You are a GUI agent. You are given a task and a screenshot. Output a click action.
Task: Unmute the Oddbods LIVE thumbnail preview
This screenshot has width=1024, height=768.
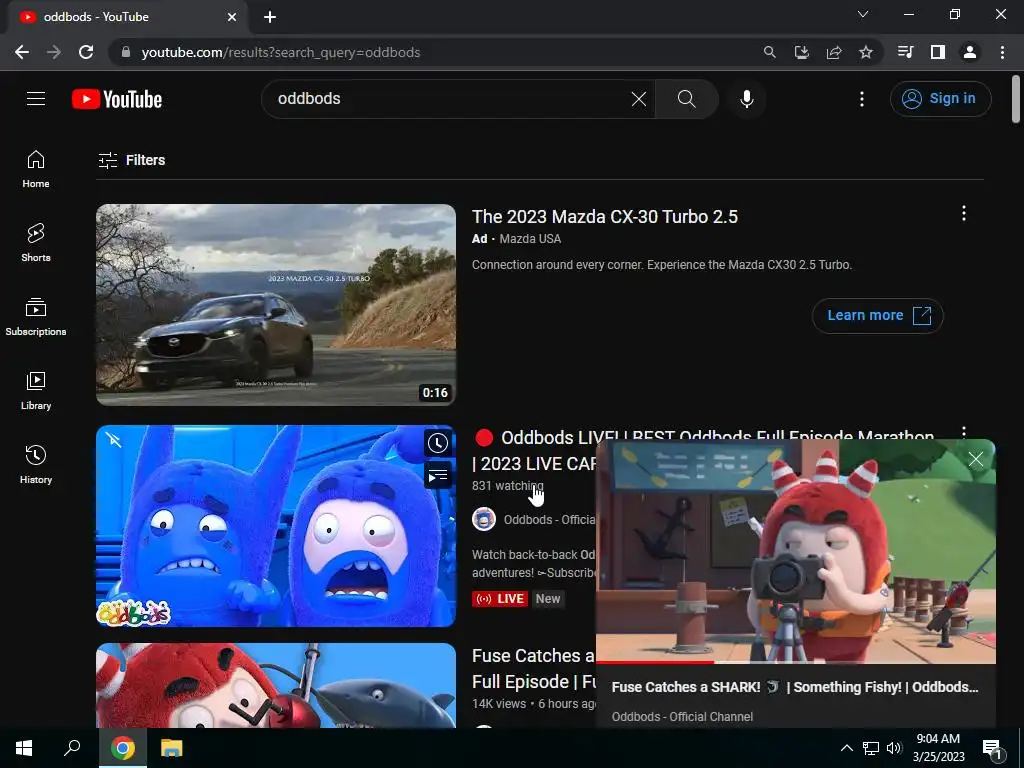[114, 440]
